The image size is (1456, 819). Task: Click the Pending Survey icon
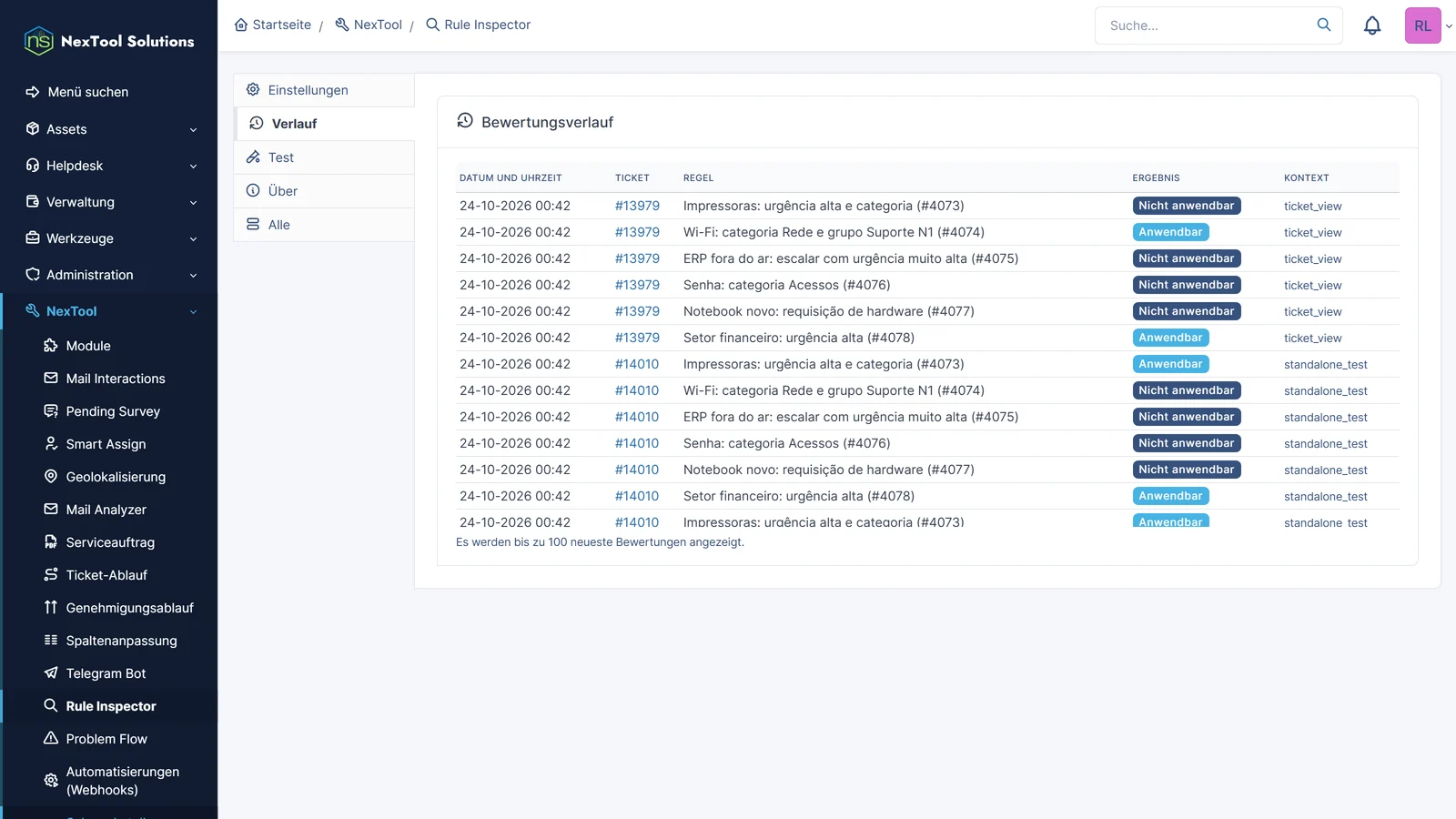51,411
